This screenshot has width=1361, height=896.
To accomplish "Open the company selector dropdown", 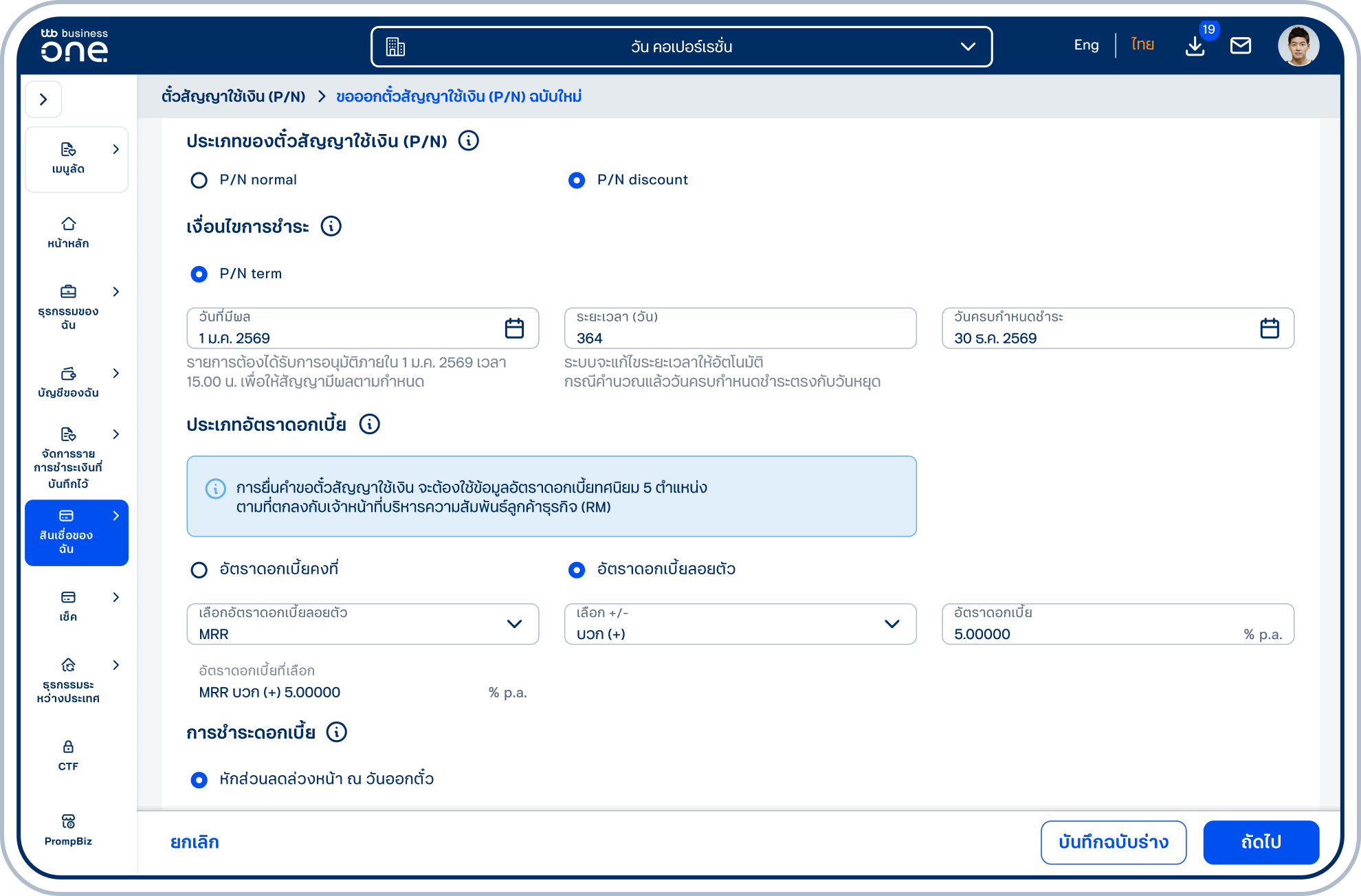I will click(x=681, y=47).
